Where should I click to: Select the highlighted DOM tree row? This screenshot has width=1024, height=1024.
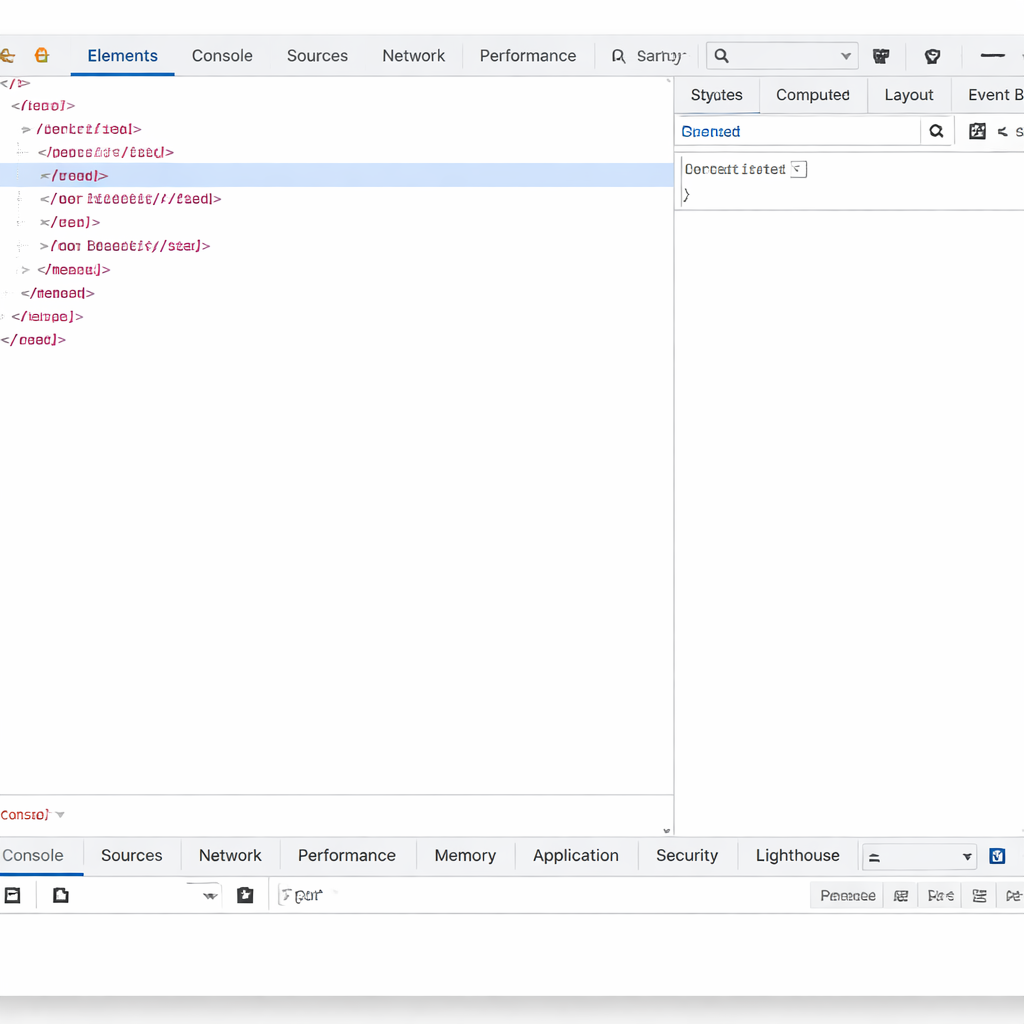coord(336,176)
